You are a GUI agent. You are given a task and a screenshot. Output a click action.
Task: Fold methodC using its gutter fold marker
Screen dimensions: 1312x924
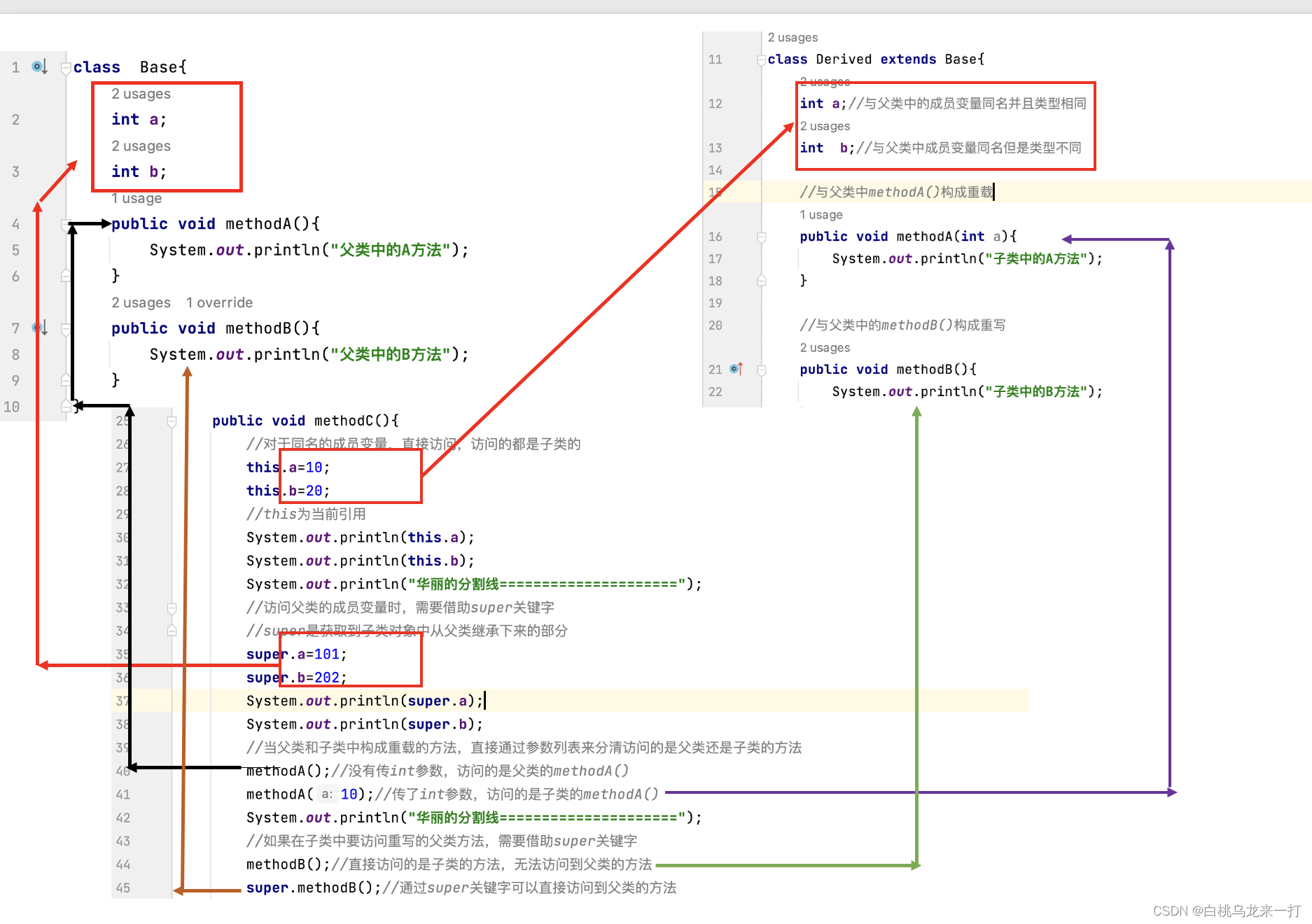click(x=172, y=421)
